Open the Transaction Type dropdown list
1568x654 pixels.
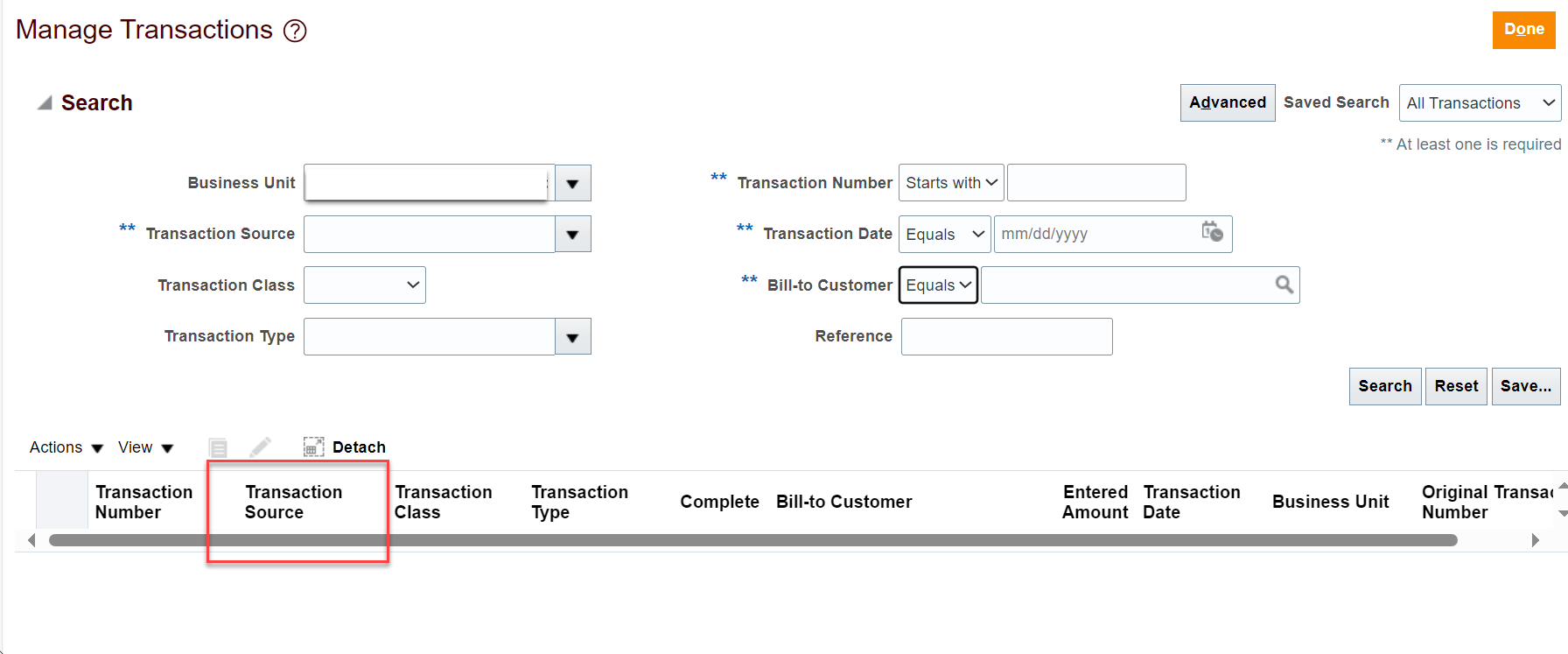pos(573,336)
